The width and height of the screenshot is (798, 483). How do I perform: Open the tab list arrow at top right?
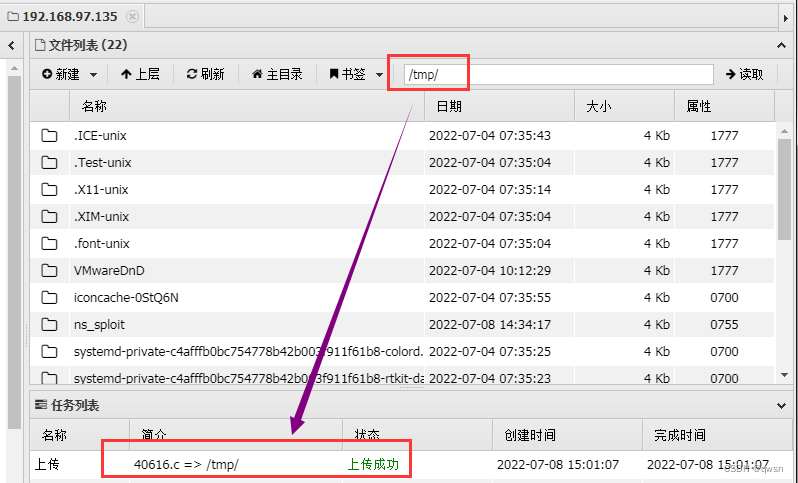click(786, 18)
